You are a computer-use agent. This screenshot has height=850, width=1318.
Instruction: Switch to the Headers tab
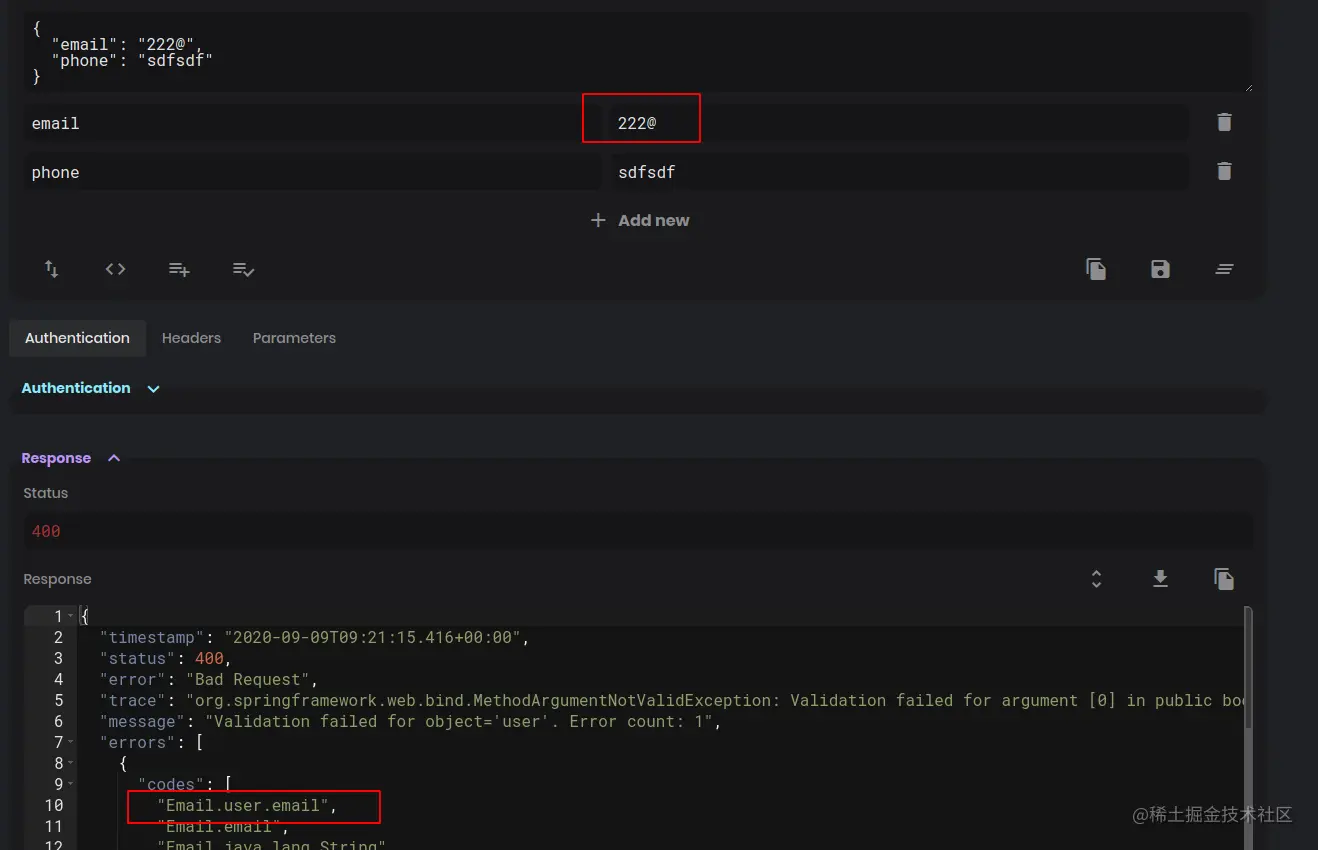tap(191, 338)
